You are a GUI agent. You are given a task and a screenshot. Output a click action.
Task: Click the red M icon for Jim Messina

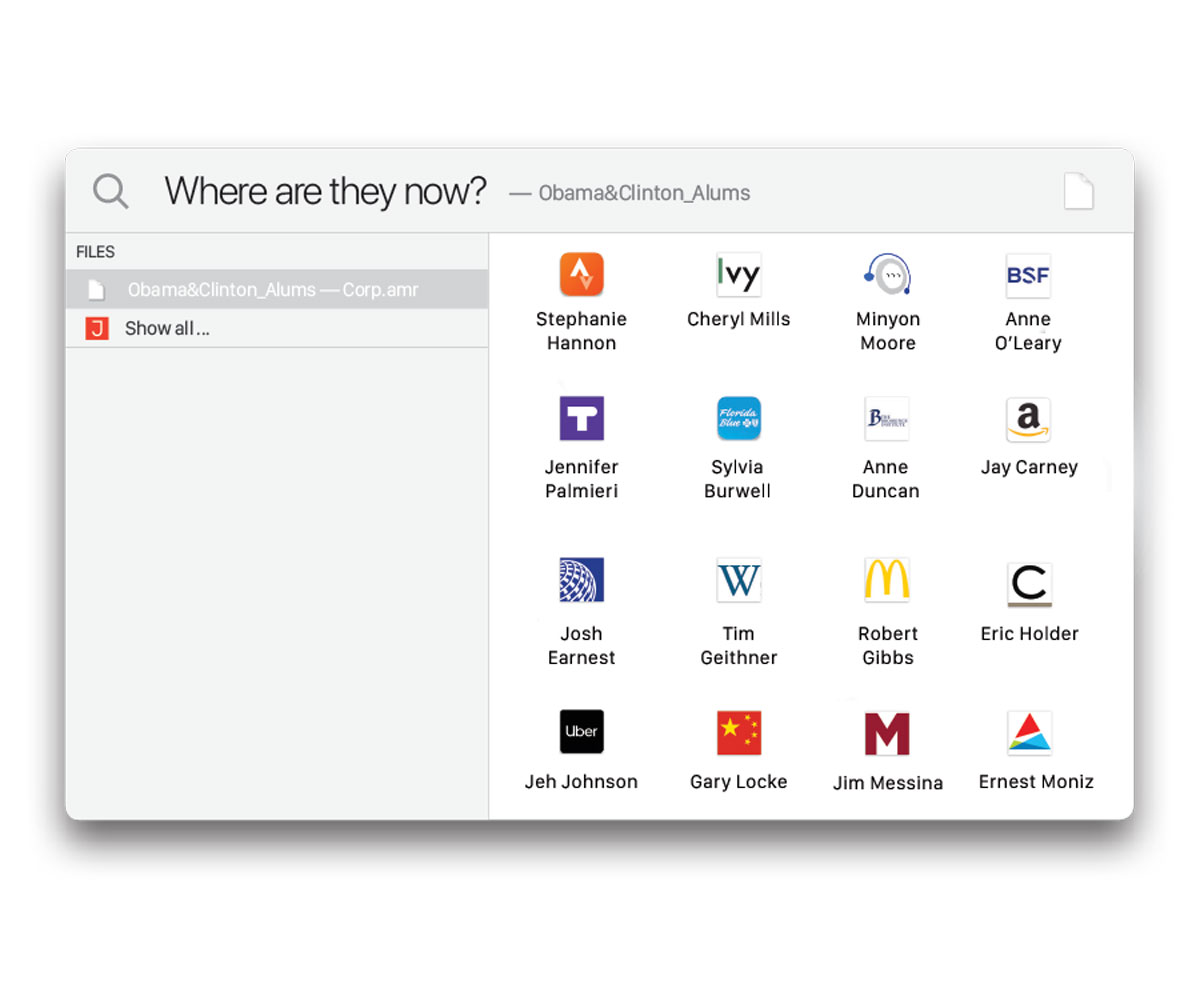887,733
